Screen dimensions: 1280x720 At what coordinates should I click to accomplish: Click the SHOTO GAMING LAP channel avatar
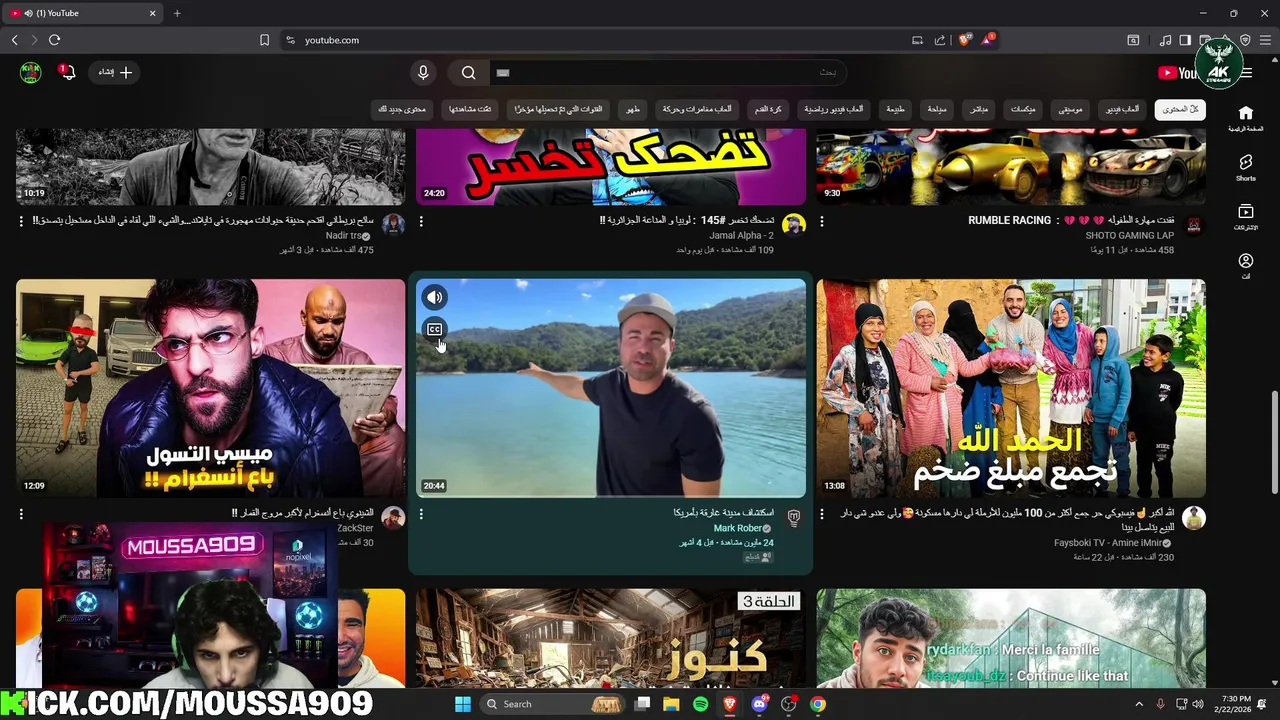[1194, 224]
